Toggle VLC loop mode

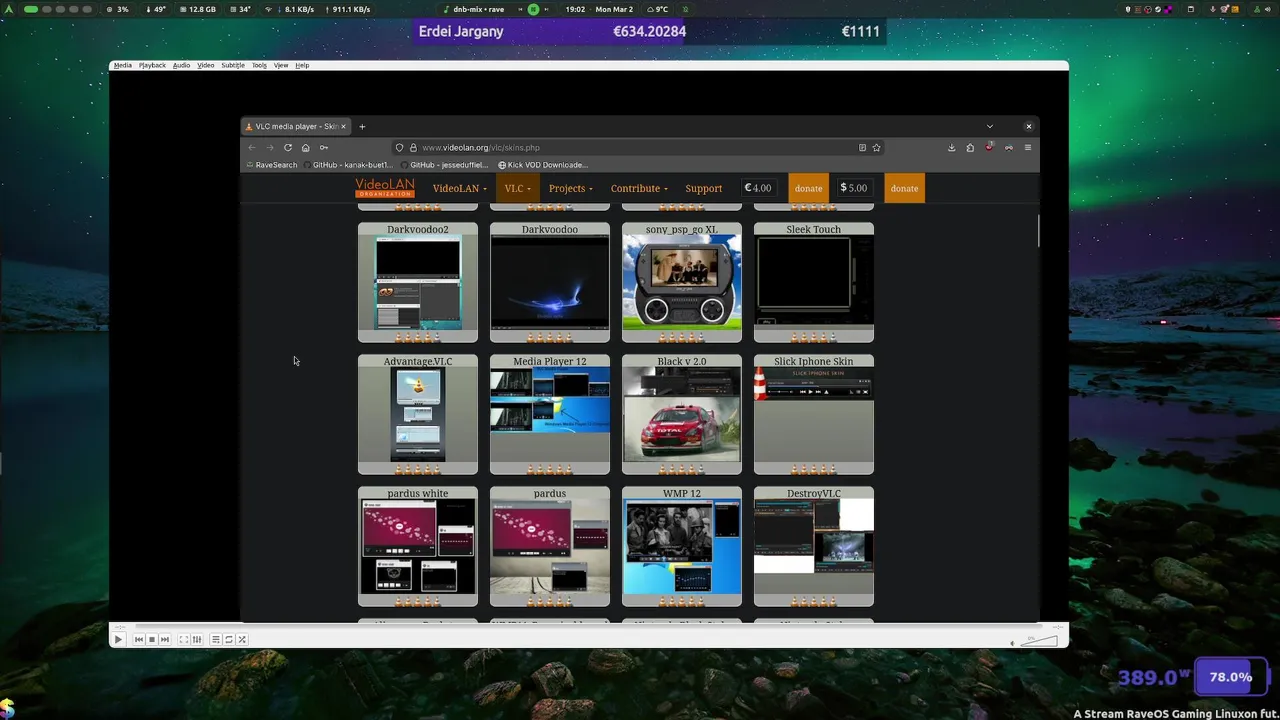(x=229, y=639)
